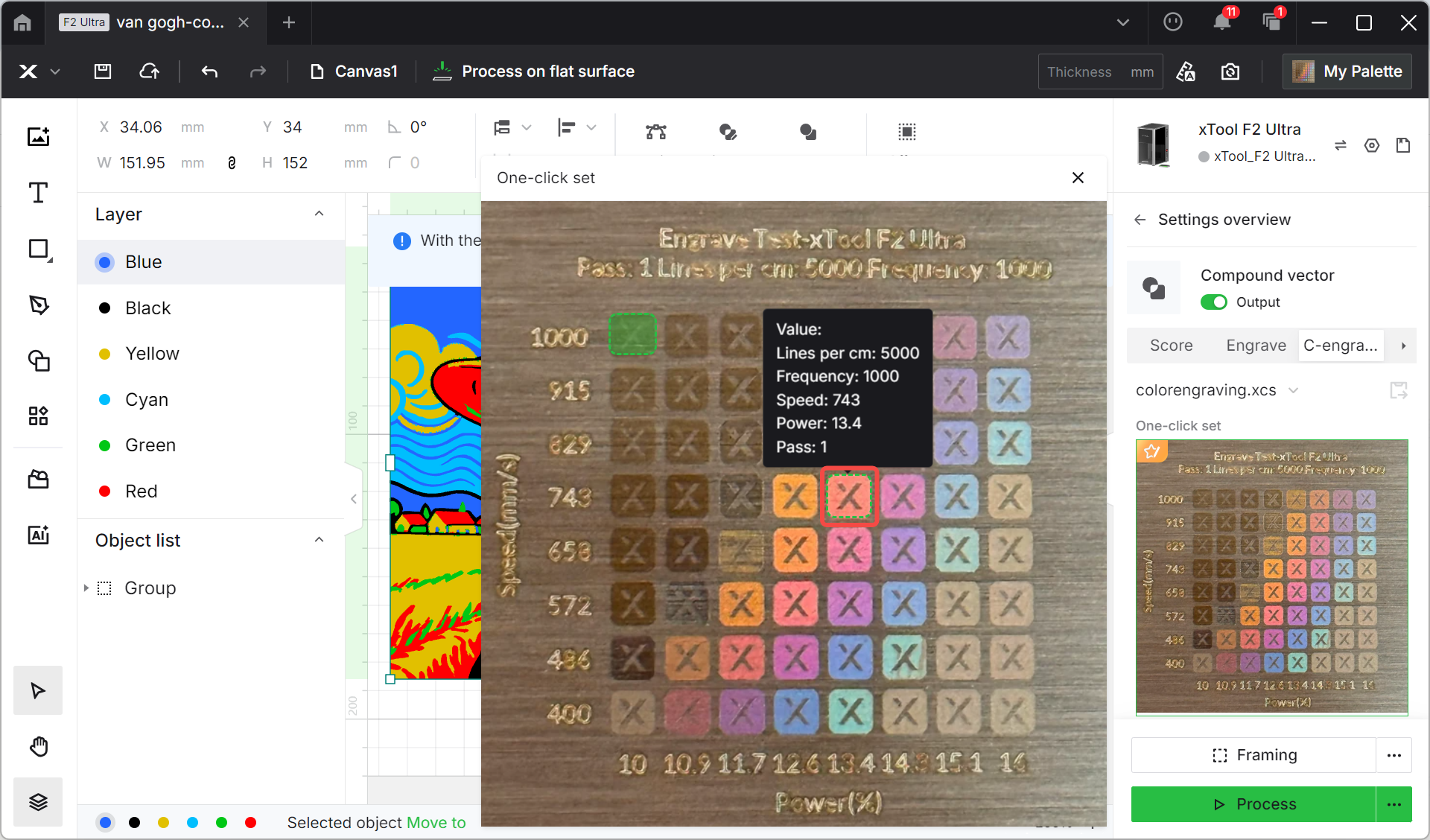Image resolution: width=1430 pixels, height=840 pixels.
Task: Click the node edit icon
Action: point(656,132)
